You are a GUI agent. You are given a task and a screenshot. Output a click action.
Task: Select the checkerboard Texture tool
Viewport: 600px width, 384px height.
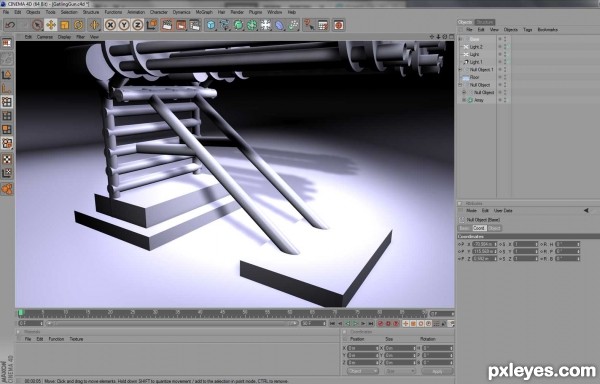[x=7, y=159]
